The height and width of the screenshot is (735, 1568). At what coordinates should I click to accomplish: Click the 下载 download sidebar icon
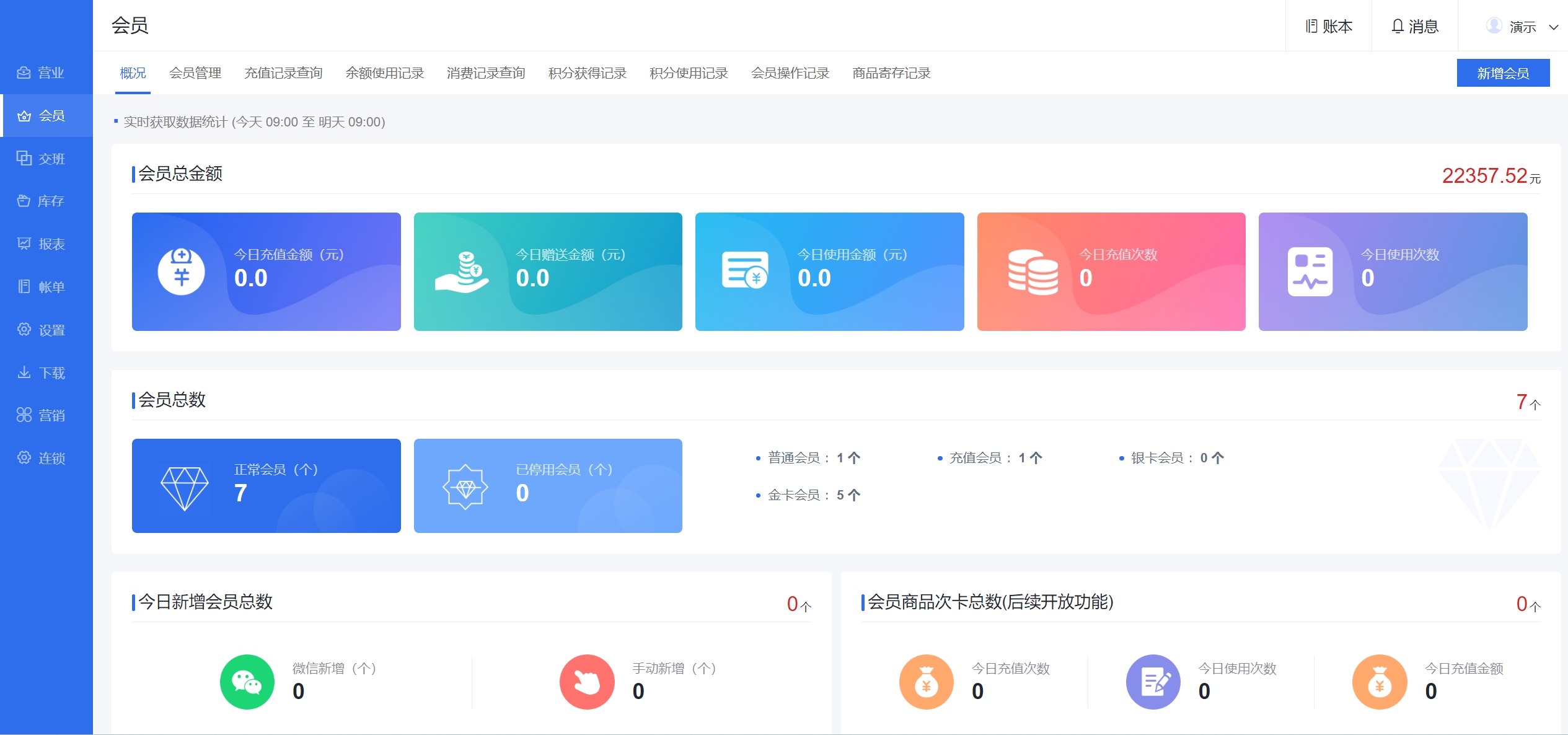(x=24, y=372)
